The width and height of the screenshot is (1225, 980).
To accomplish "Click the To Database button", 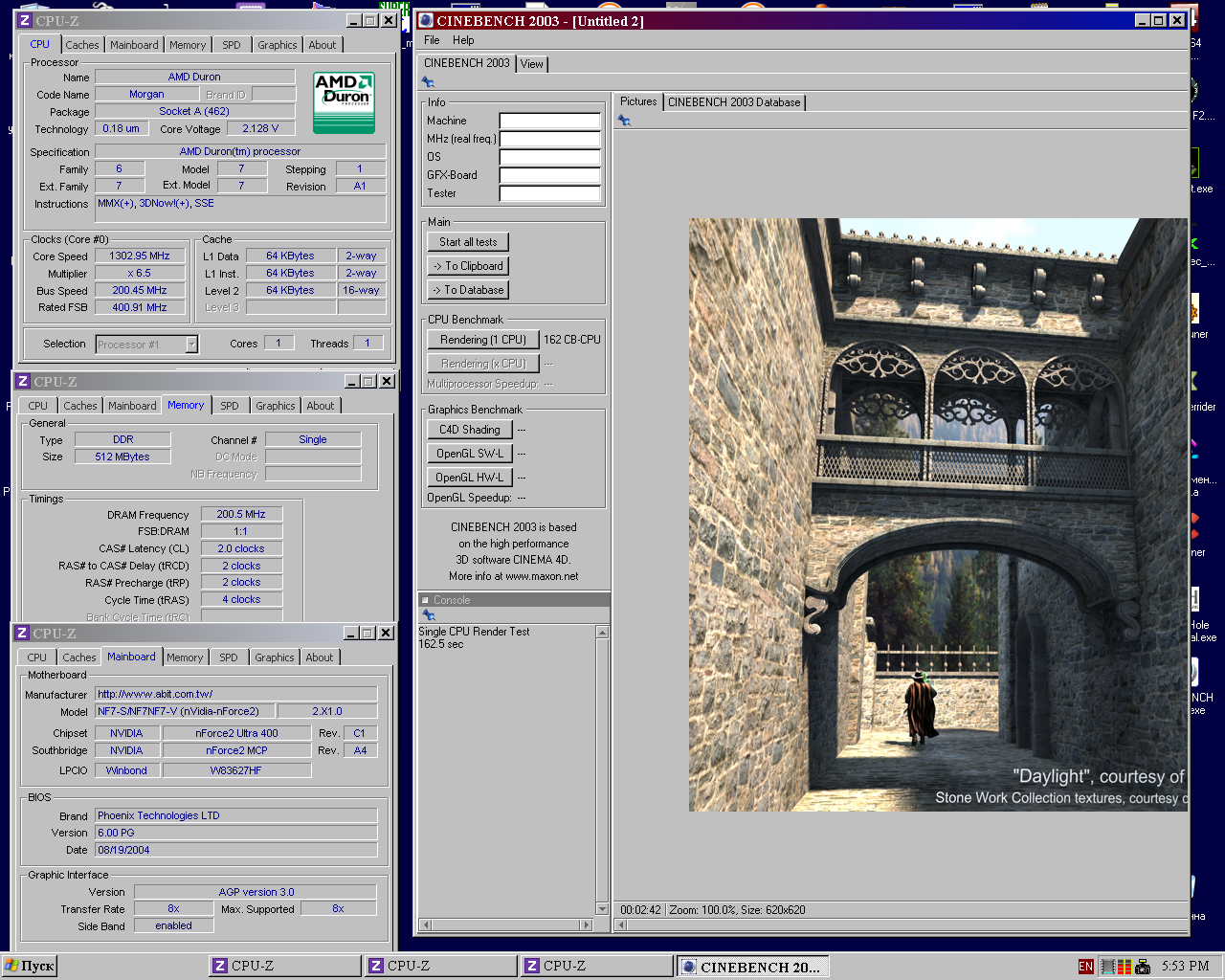I will 468,290.
